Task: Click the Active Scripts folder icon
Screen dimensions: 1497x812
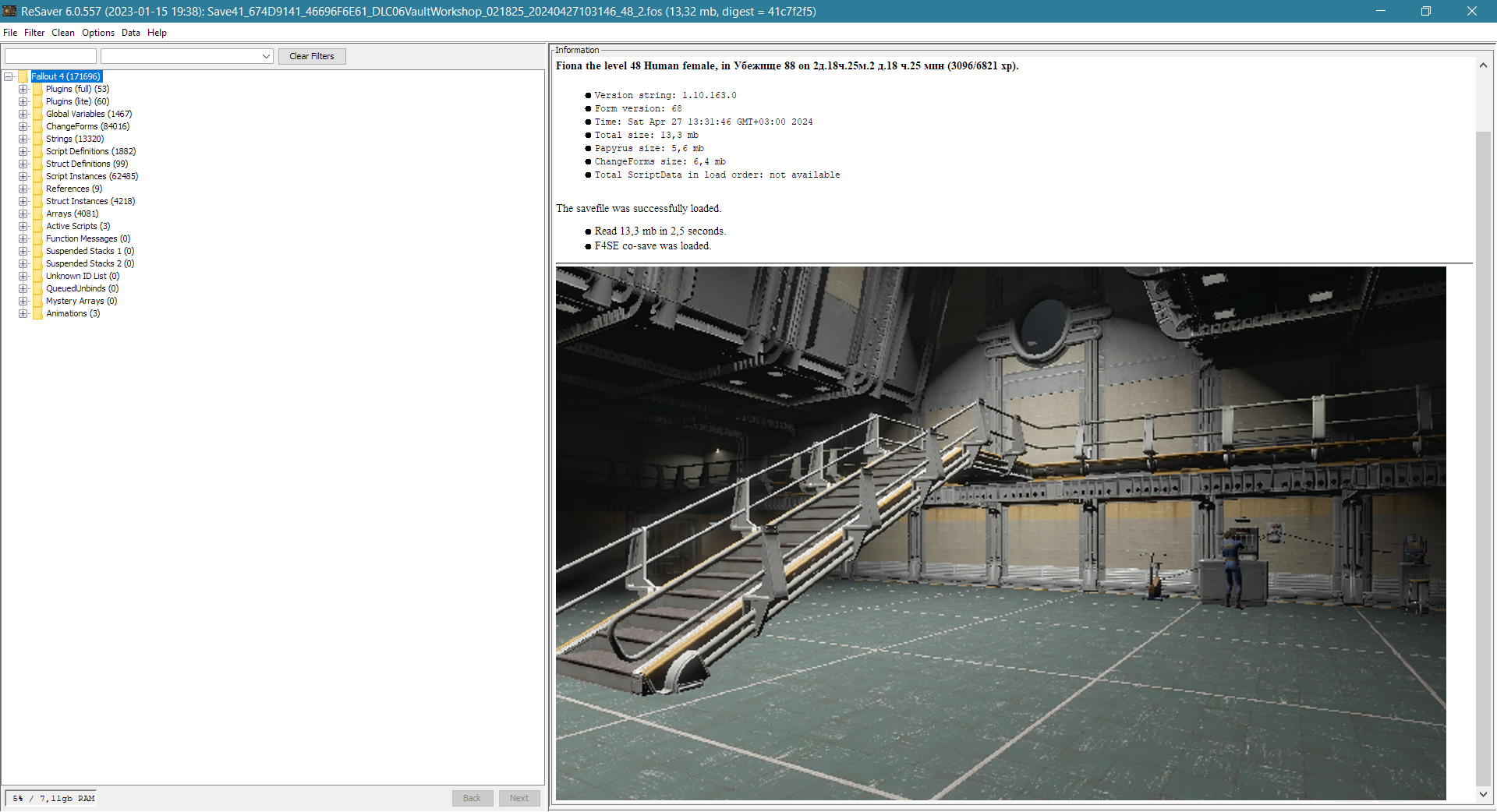Action: [37, 226]
